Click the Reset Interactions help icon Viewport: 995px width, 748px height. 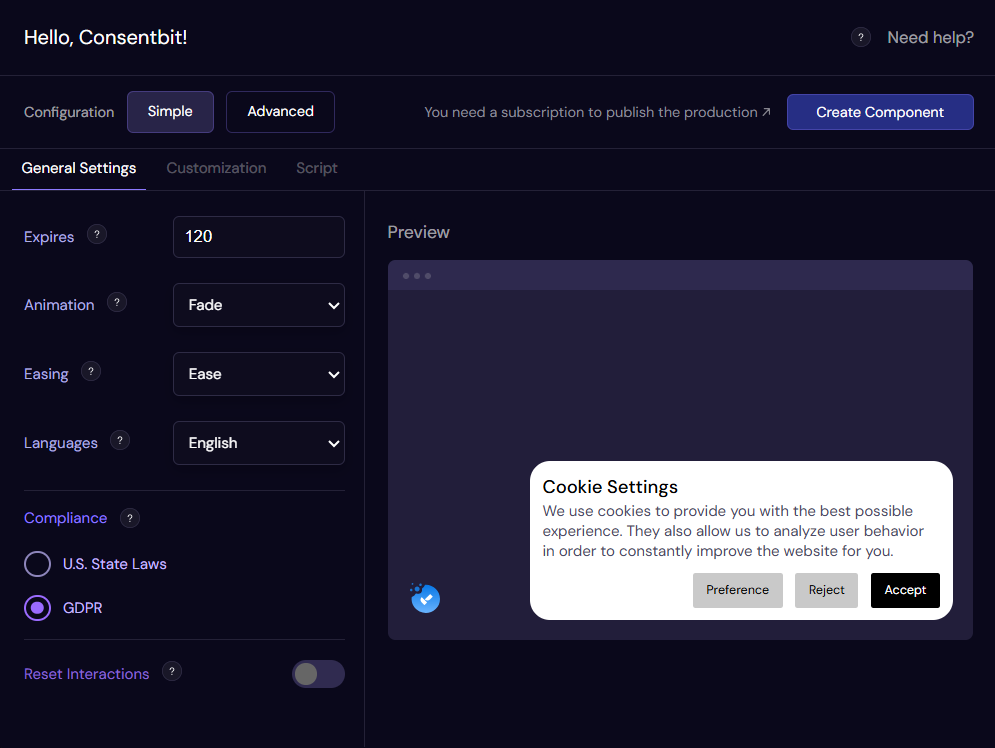tap(172, 671)
